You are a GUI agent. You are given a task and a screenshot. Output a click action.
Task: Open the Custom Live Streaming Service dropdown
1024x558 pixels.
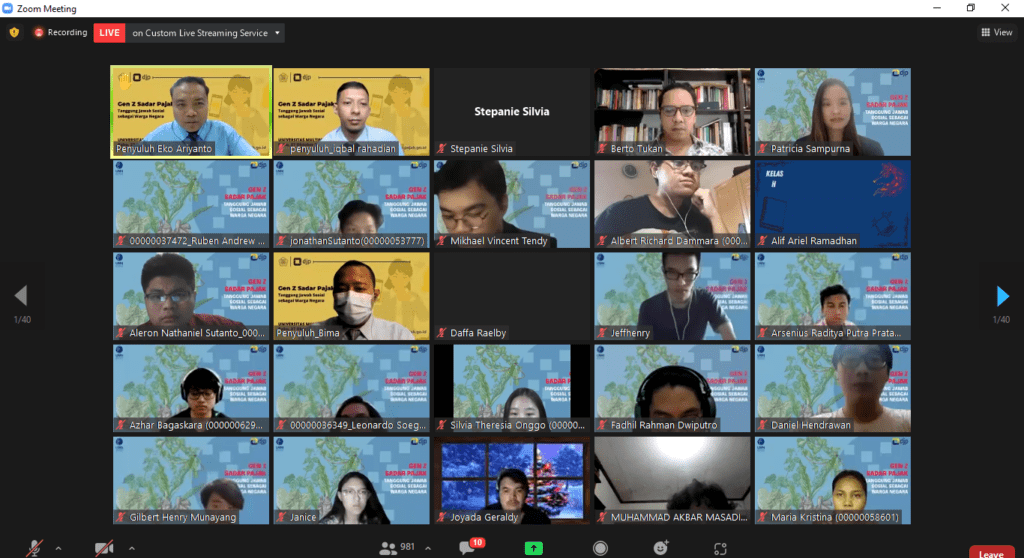206,32
